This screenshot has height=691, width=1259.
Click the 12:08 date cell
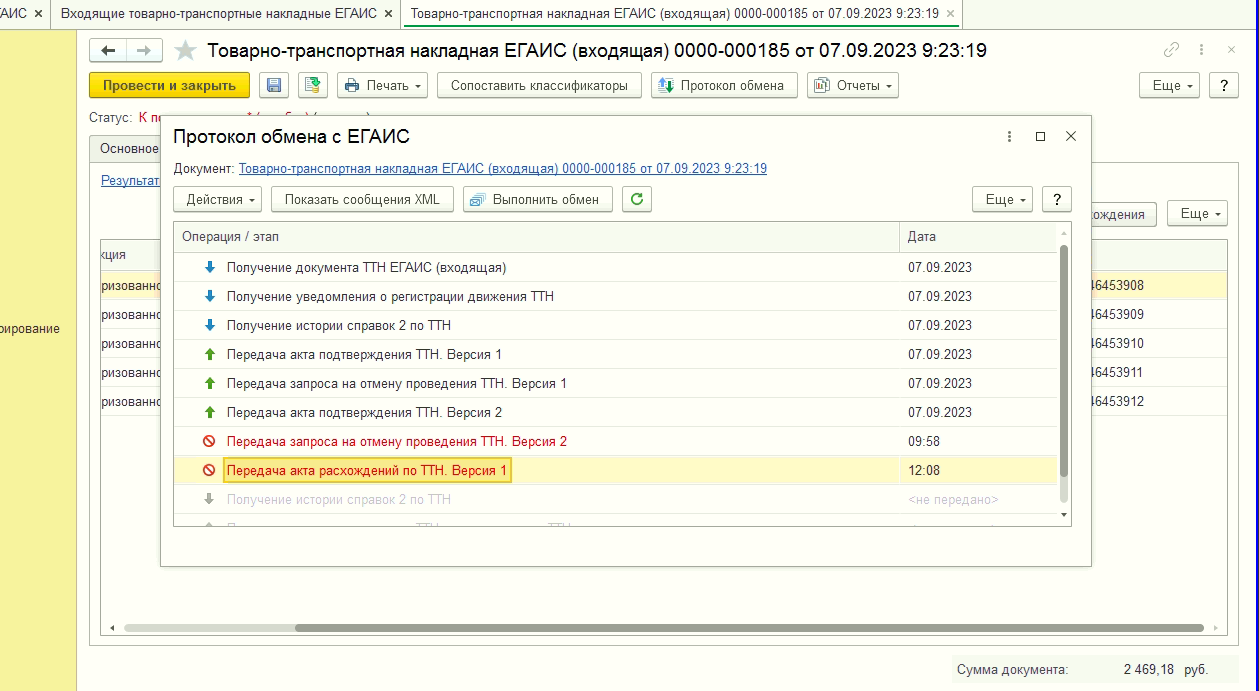(978, 470)
